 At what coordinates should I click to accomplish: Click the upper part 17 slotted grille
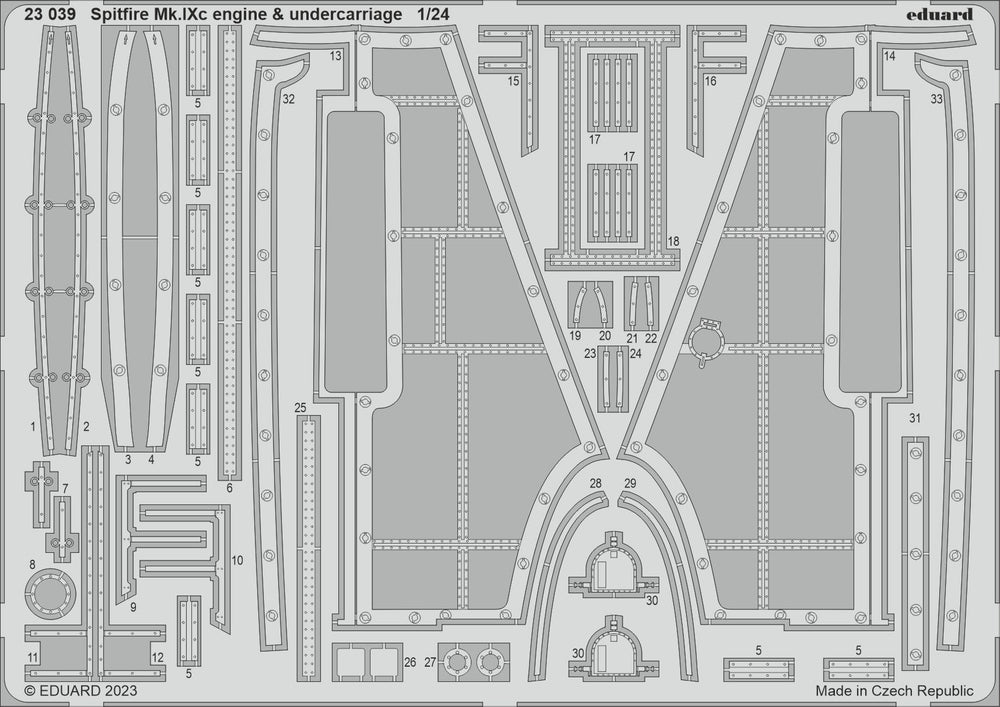612,92
